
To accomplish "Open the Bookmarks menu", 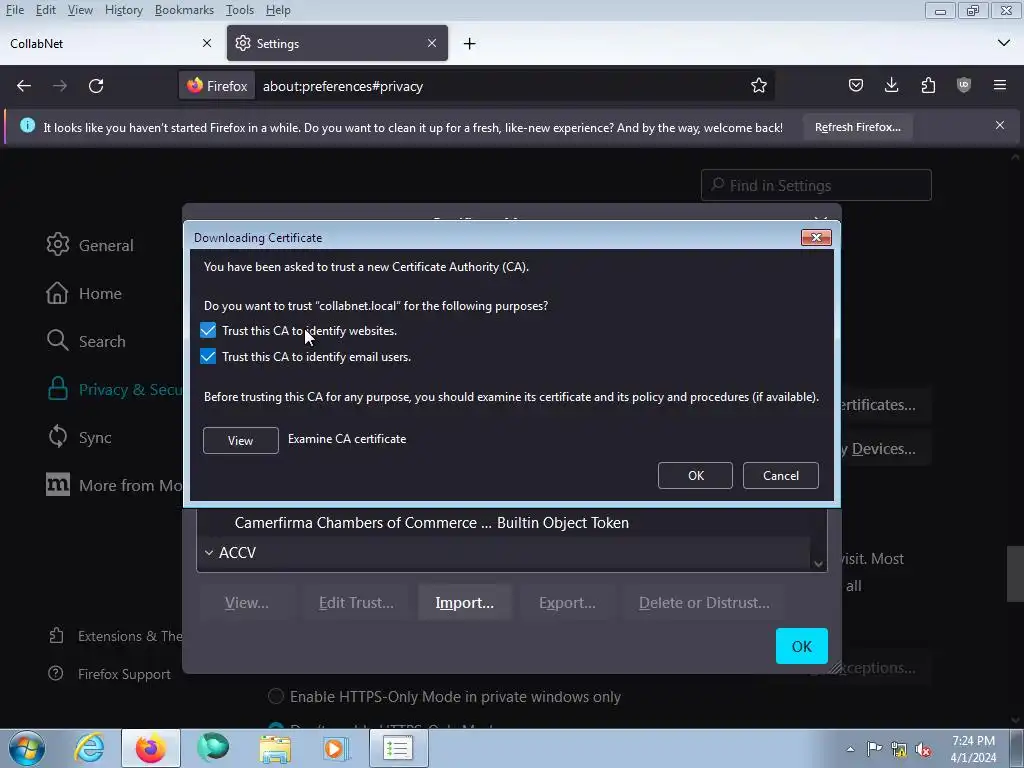I will 184,10.
